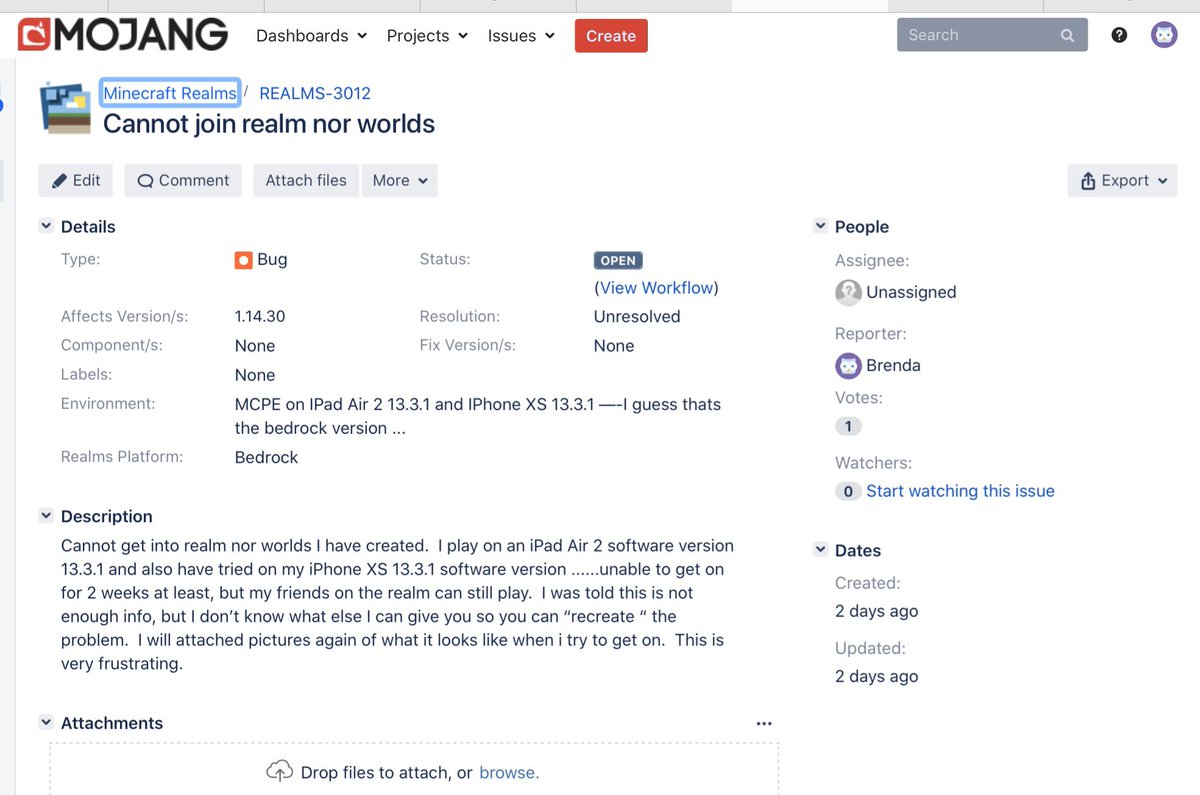This screenshot has height=795, width=1200.
Task: Click the Unassigned assignee avatar
Action: coord(848,292)
